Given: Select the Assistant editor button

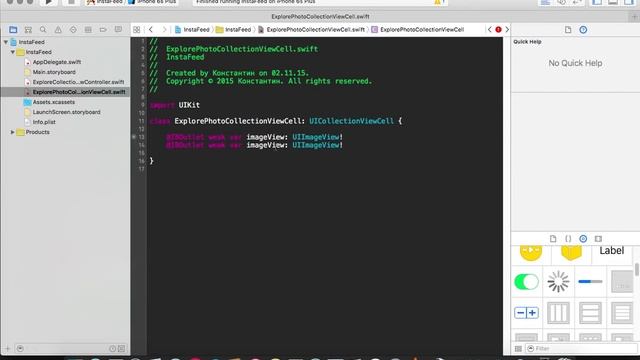Looking at the screenshot, I should 561,2.
